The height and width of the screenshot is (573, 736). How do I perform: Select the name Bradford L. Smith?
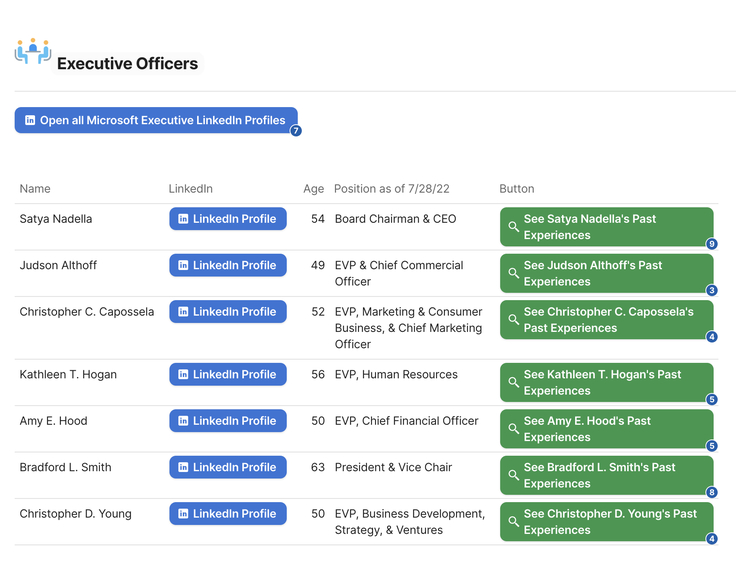coord(66,467)
